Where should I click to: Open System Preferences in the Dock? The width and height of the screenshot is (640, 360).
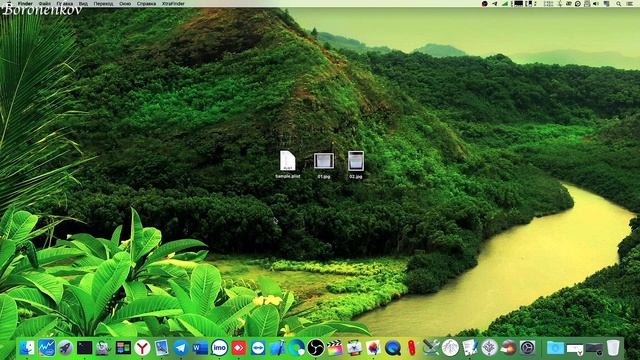click(x=527, y=348)
